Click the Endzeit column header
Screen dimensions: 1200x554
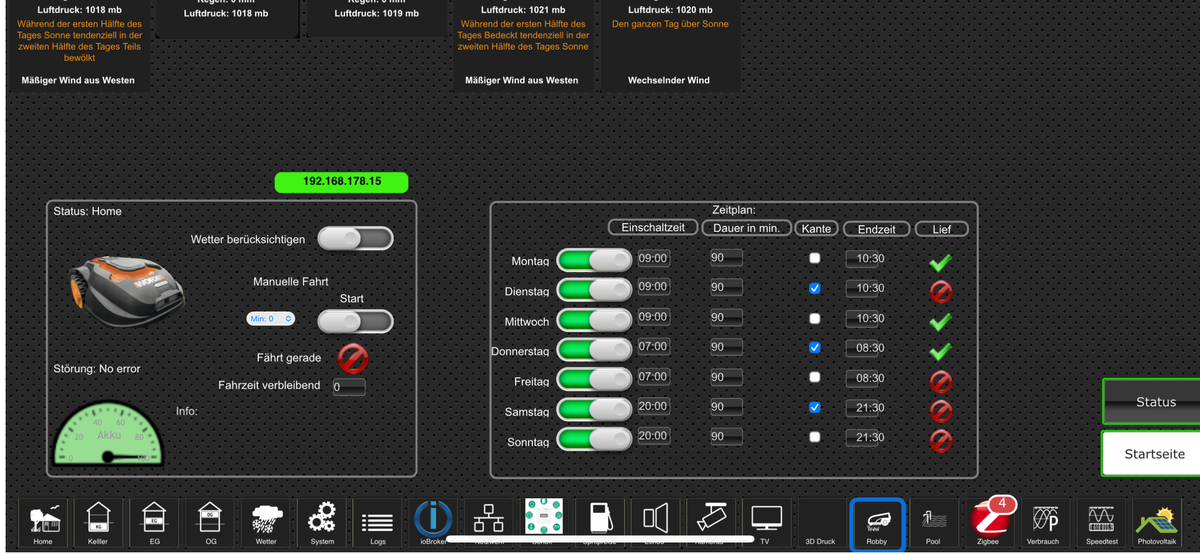point(876,229)
